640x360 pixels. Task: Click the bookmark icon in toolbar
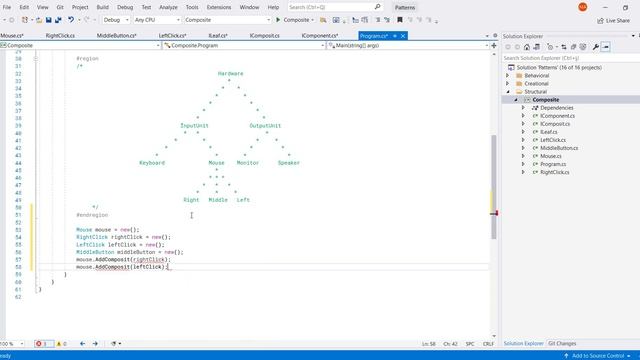click(400, 20)
